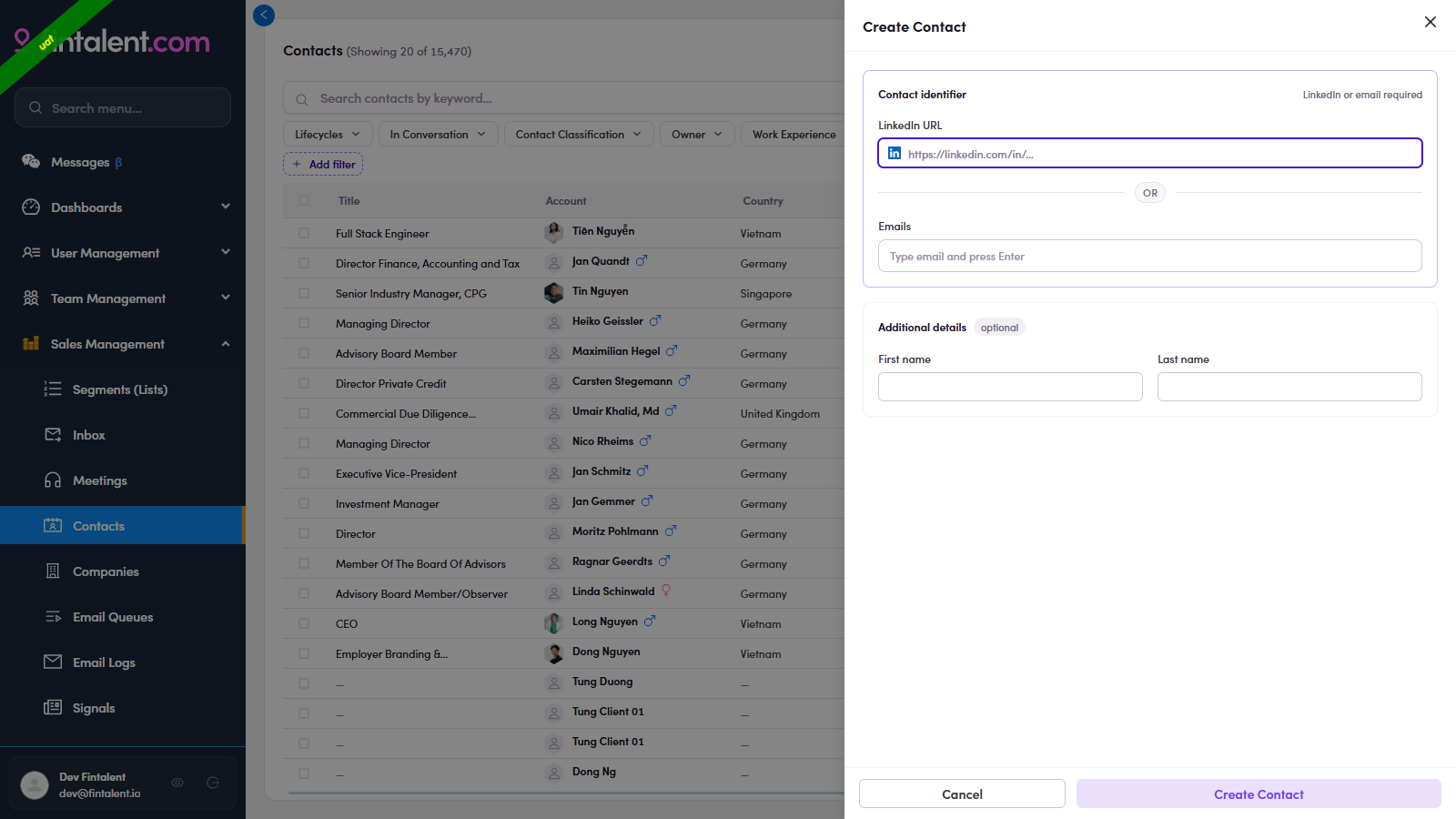The height and width of the screenshot is (819, 1456).
Task: Click the Sales Management chart icon
Action: pyautogui.click(x=31, y=343)
